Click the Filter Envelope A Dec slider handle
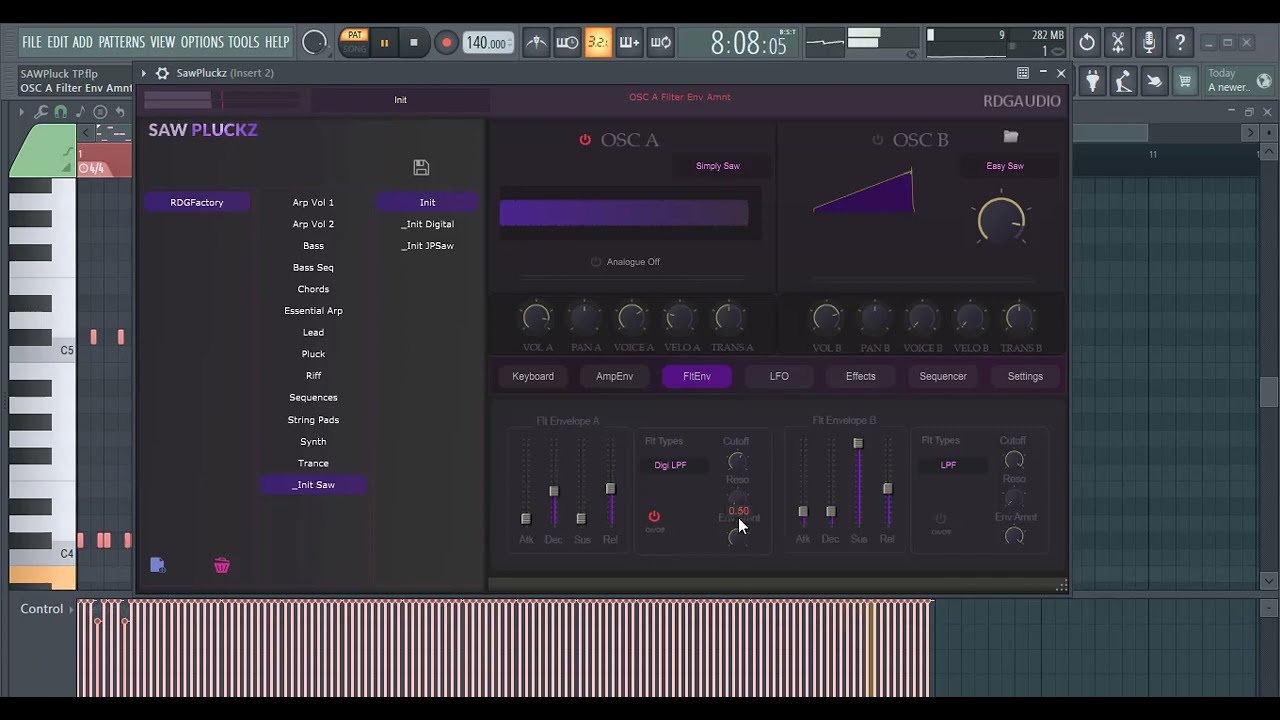The width and height of the screenshot is (1280, 720). click(x=554, y=491)
